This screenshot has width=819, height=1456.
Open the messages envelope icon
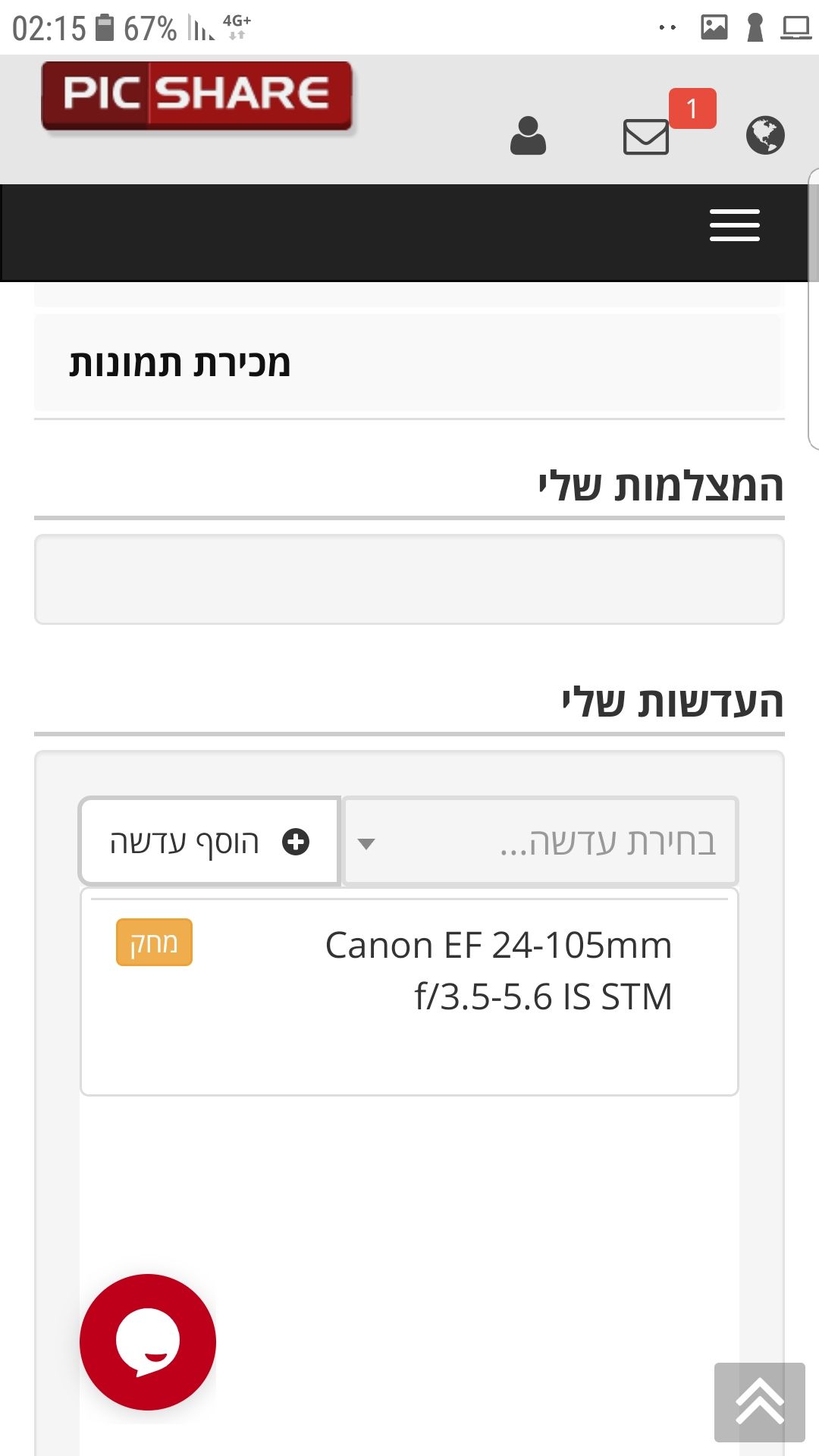[645, 137]
